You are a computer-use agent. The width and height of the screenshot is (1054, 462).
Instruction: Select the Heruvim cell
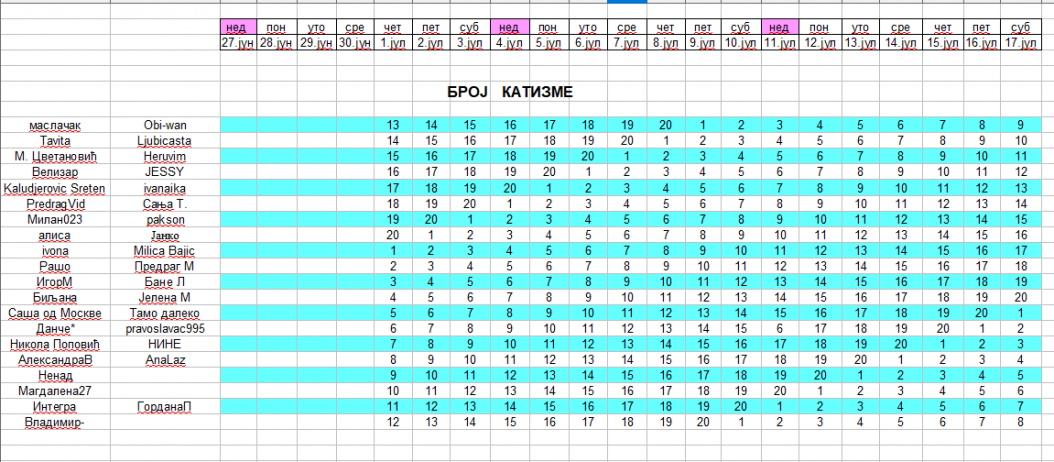(165, 157)
